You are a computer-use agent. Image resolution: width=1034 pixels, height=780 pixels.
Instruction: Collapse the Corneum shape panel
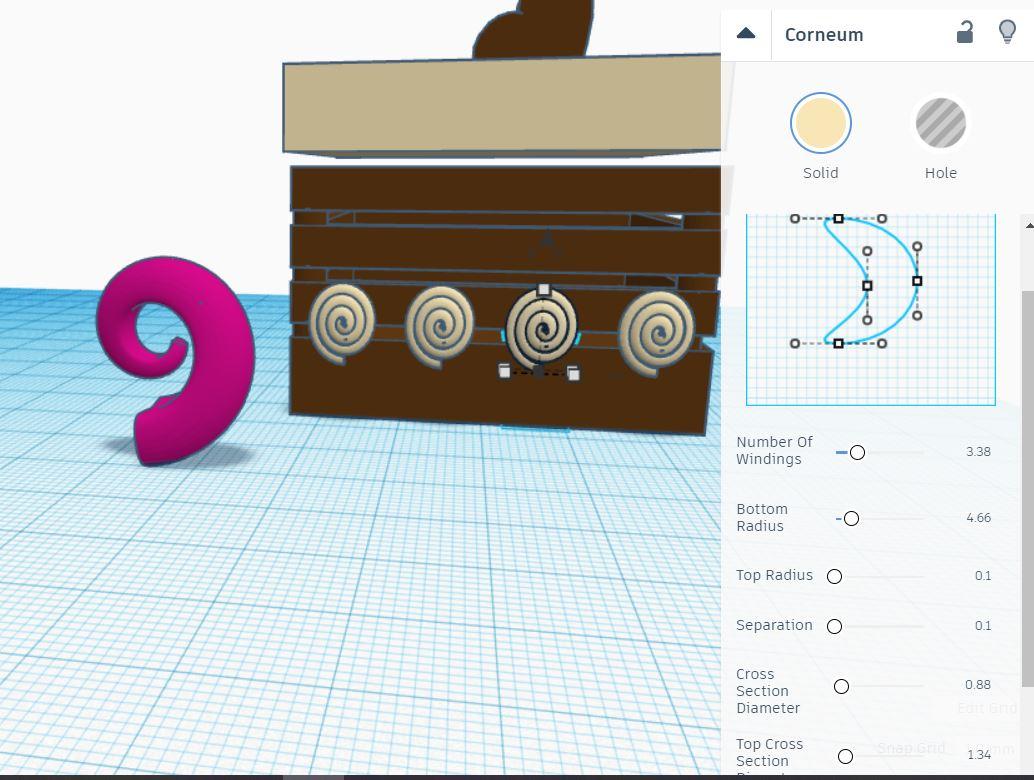coord(746,34)
